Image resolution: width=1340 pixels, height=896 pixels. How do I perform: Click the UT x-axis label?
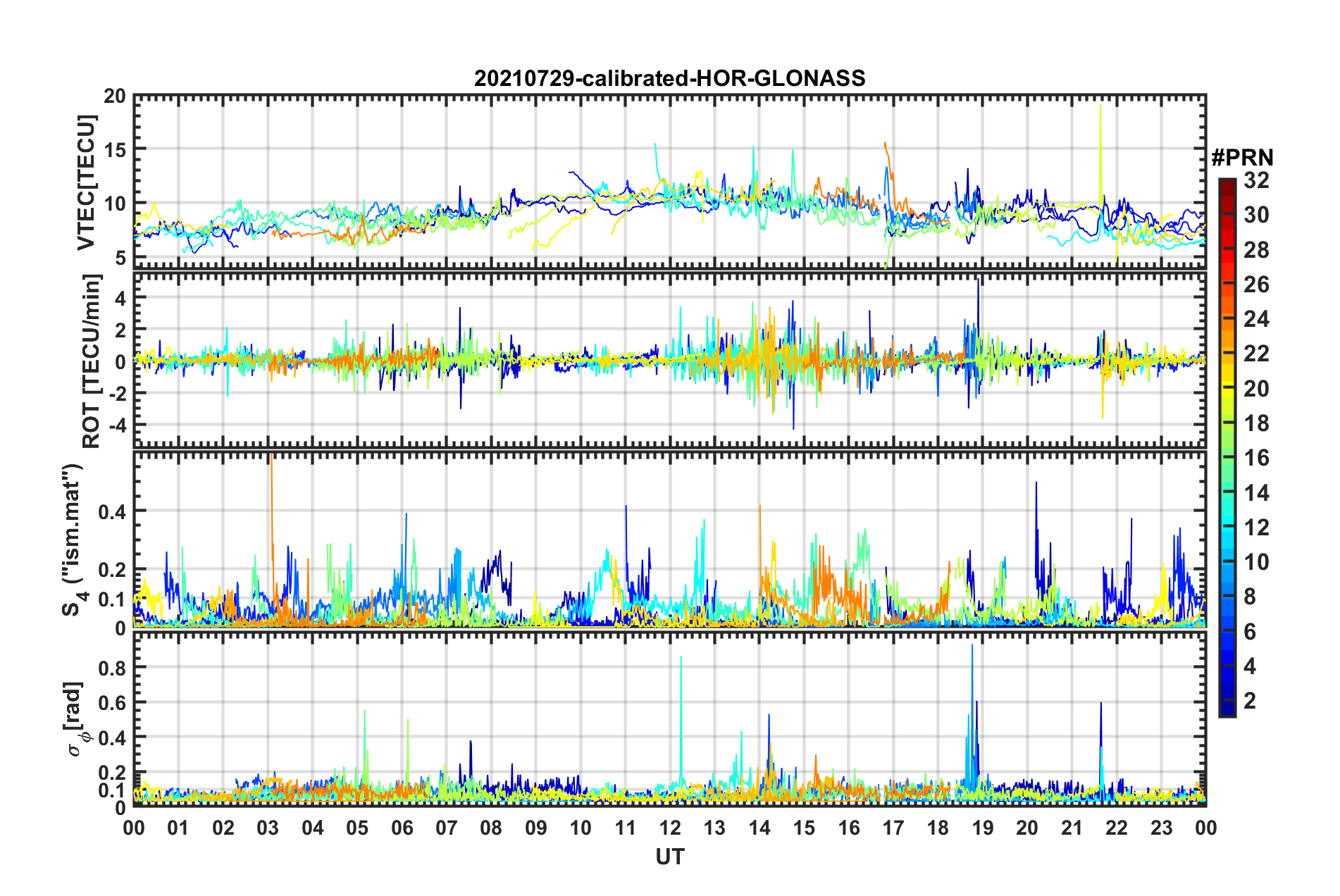coord(669,857)
